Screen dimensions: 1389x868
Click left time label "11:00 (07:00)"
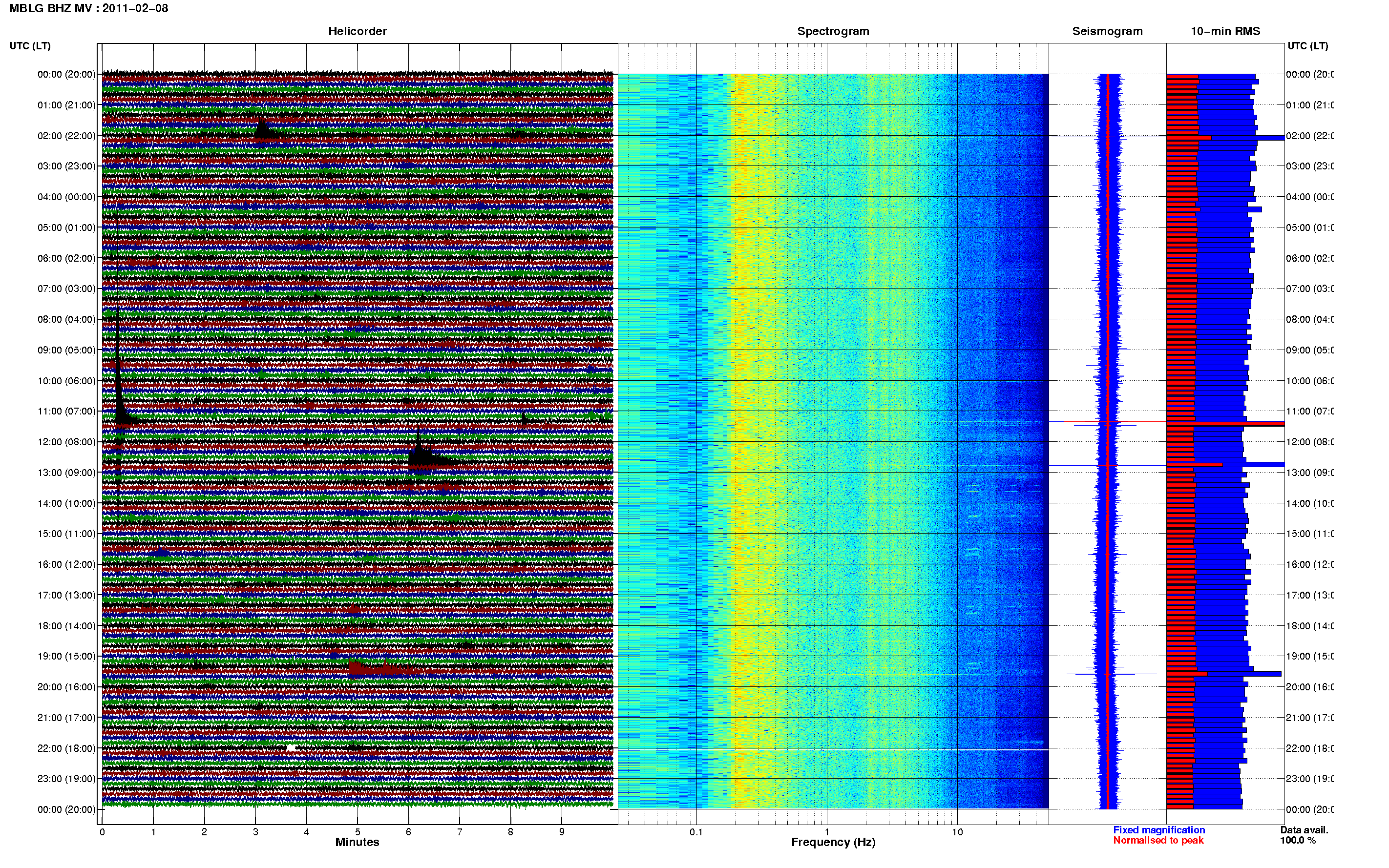click(x=66, y=412)
